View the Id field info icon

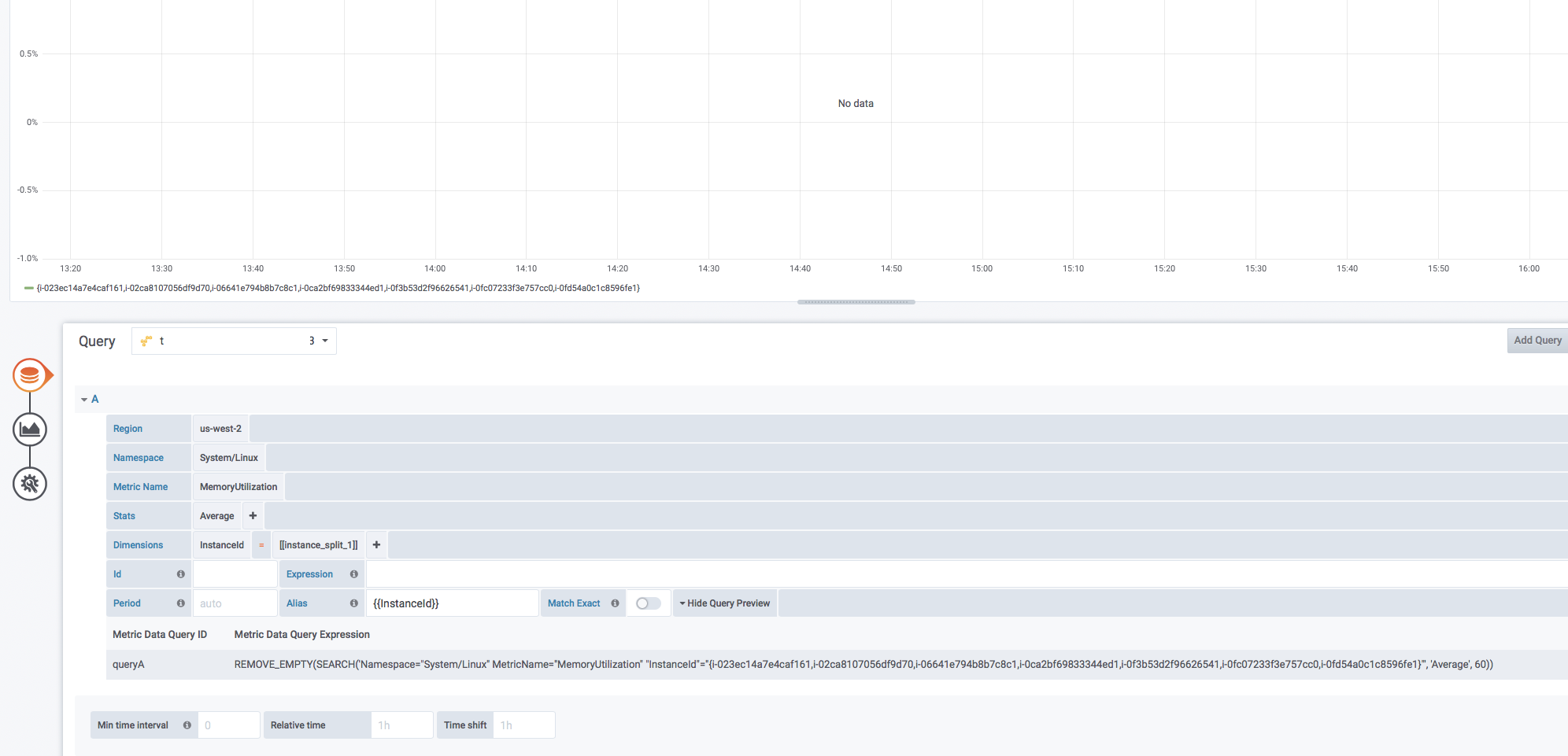[182, 573]
